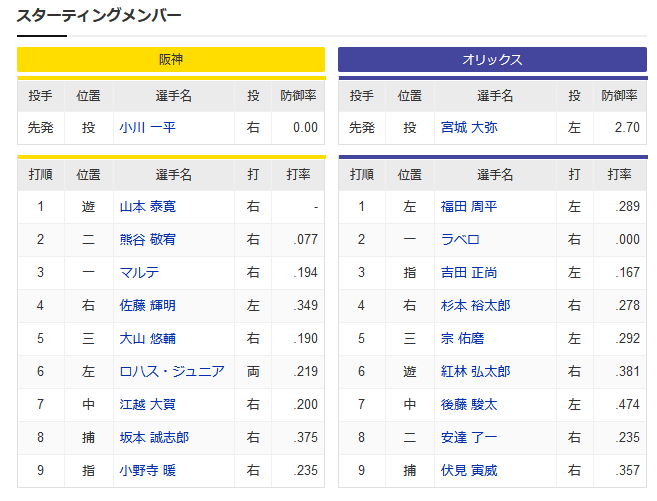657x501 pixels.
Task: Select the マルテ player link
Action: click(139, 273)
